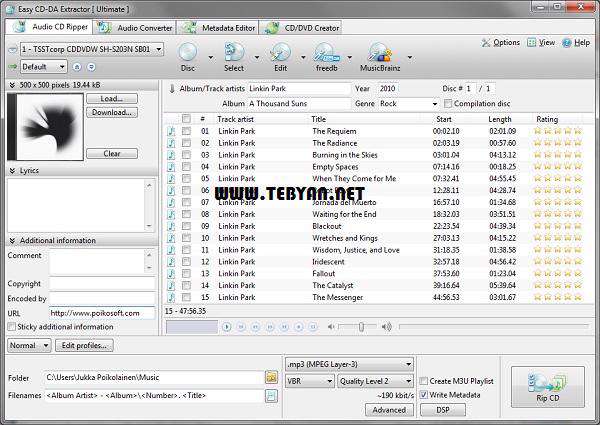Click the album cover thumbnail
Screen dimensions: 600x425
[x=46, y=127]
